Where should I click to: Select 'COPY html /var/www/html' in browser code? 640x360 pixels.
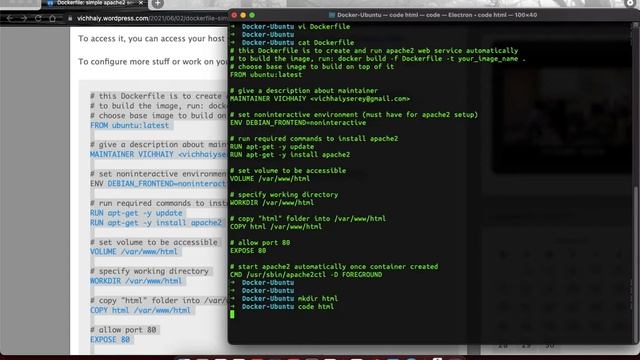[140, 310]
